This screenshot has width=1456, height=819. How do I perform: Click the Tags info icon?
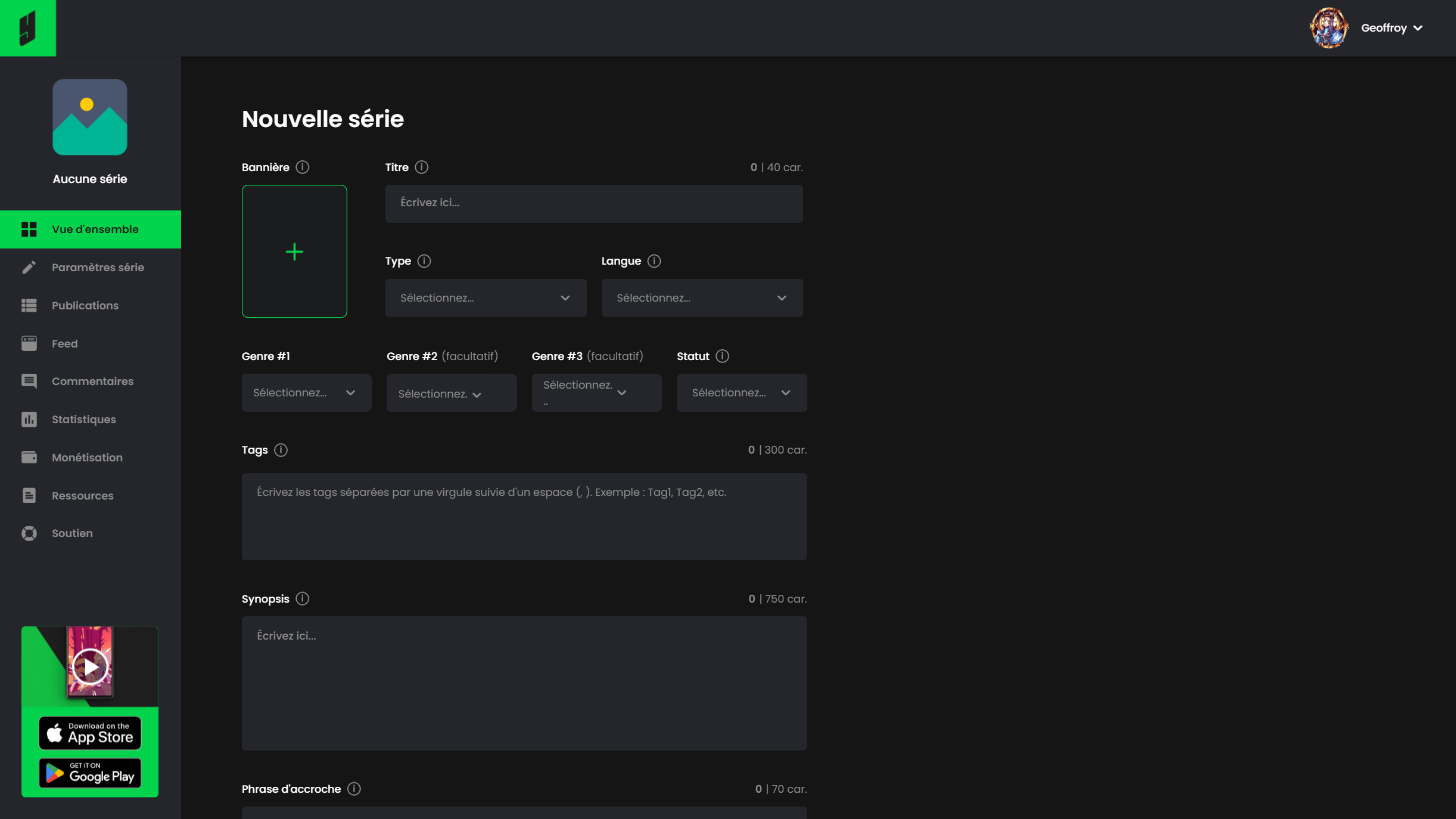pos(281,450)
